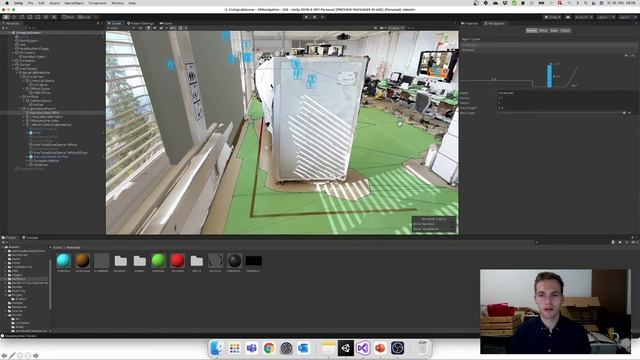Viewport: 640px width, 360px height.
Task: Open the Trash in the Dock
Action: pyautogui.click(x=422, y=348)
